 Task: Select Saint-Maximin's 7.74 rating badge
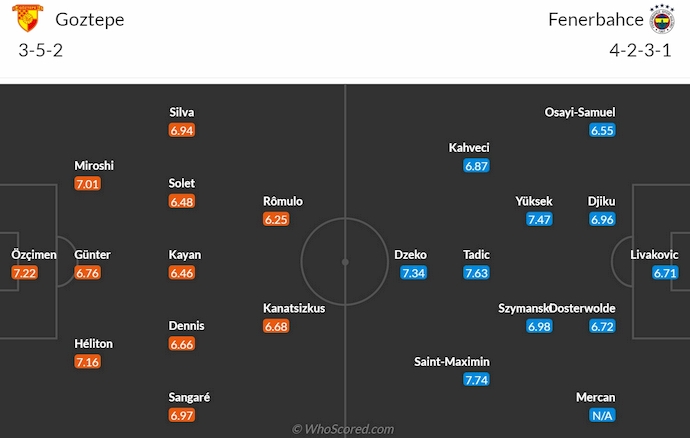[476, 380]
